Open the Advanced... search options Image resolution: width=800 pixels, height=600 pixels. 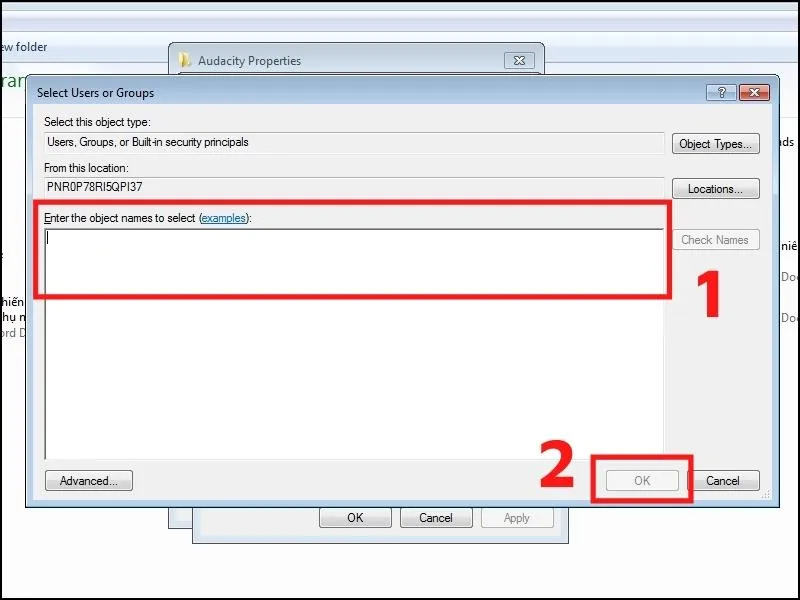pos(89,481)
